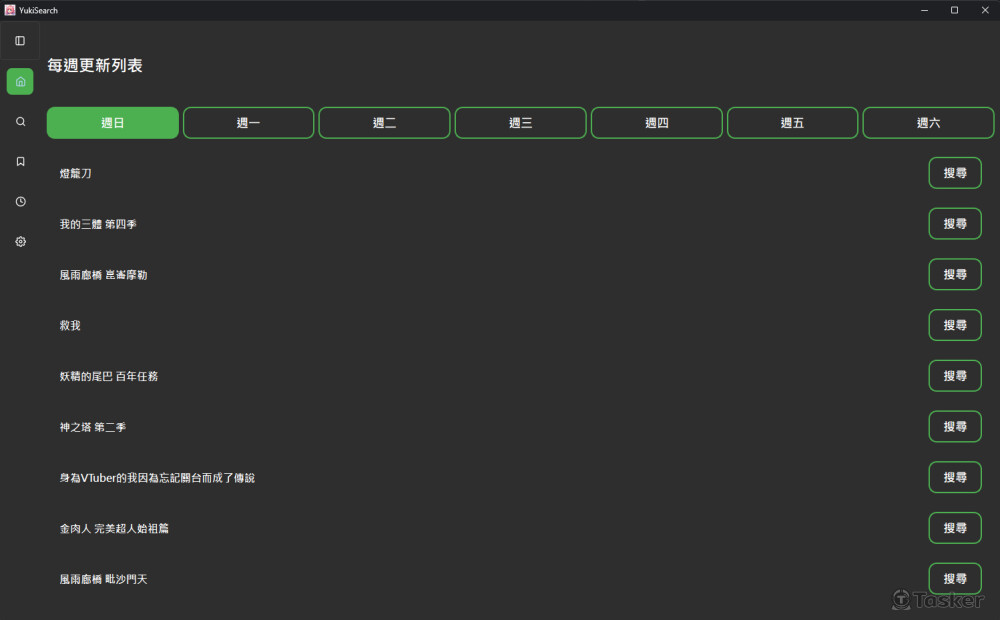The height and width of the screenshot is (620, 1000).
Task: Search for 救我 using its 搜尋 button
Action: (x=954, y=325)
